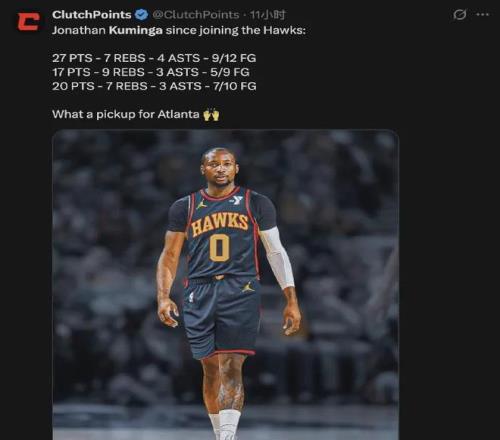
Task: Select the 20 PTS stat line
Action: point(154,86)
